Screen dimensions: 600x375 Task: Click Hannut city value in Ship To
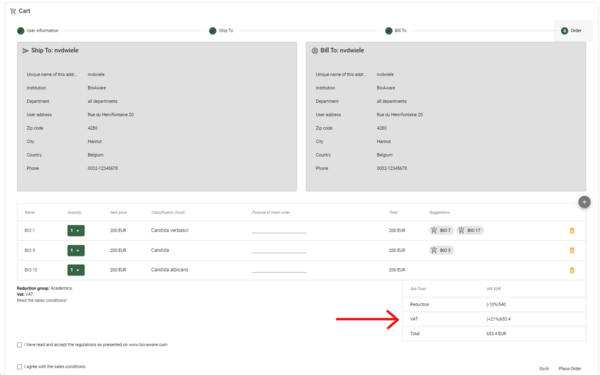point(95,141)
